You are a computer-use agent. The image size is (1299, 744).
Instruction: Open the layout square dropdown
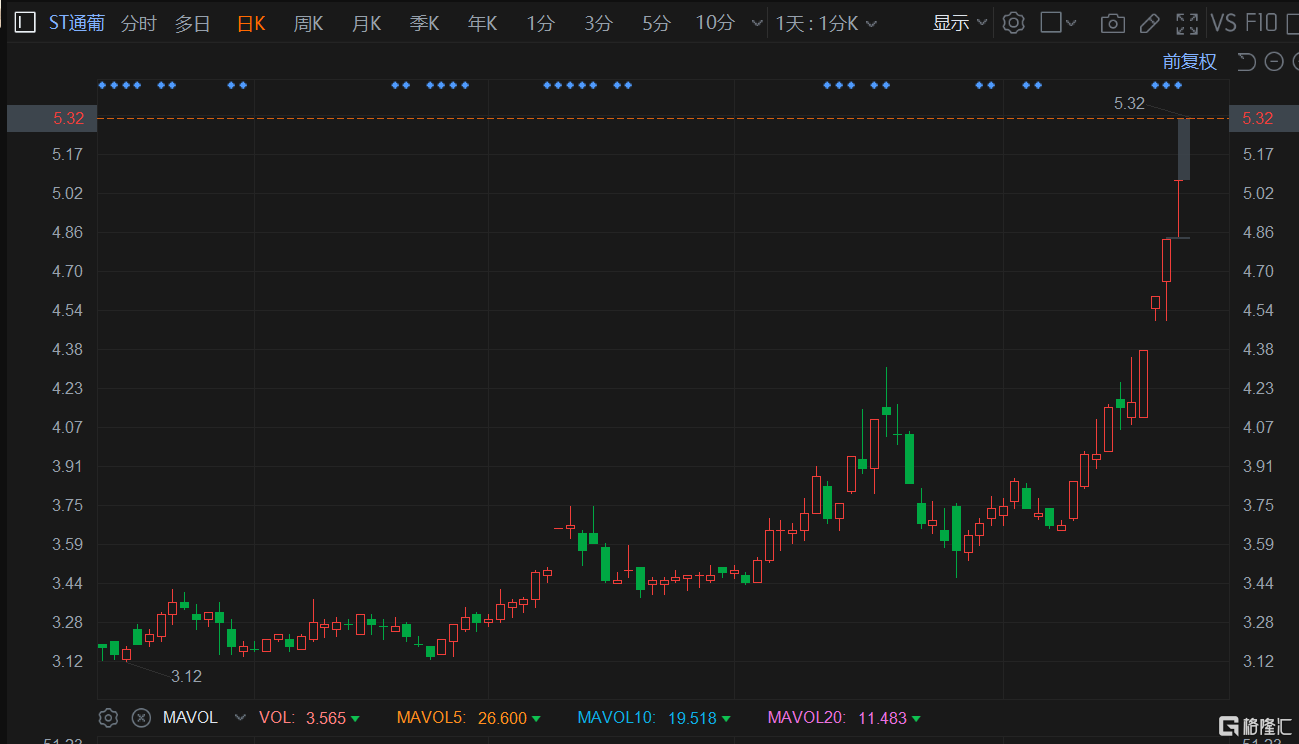[1058, 22]
